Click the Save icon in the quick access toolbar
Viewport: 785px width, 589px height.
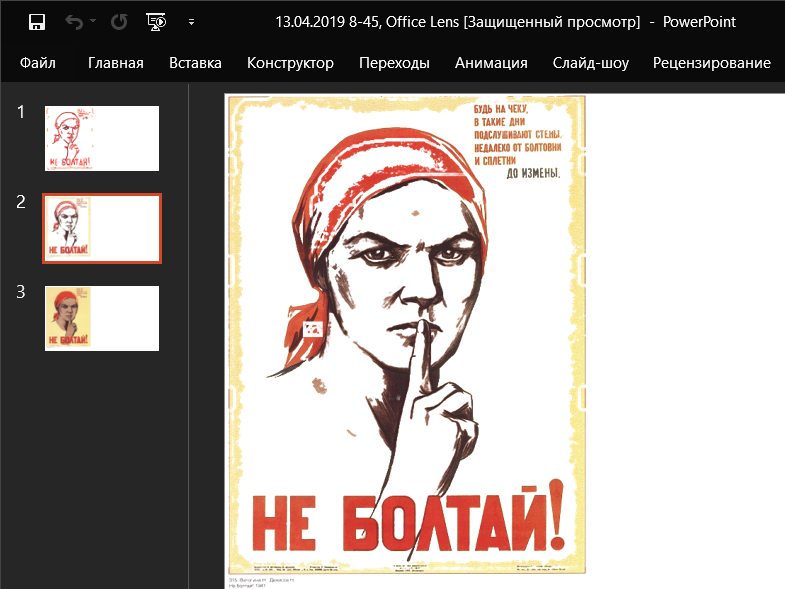(x=37, y=22)
